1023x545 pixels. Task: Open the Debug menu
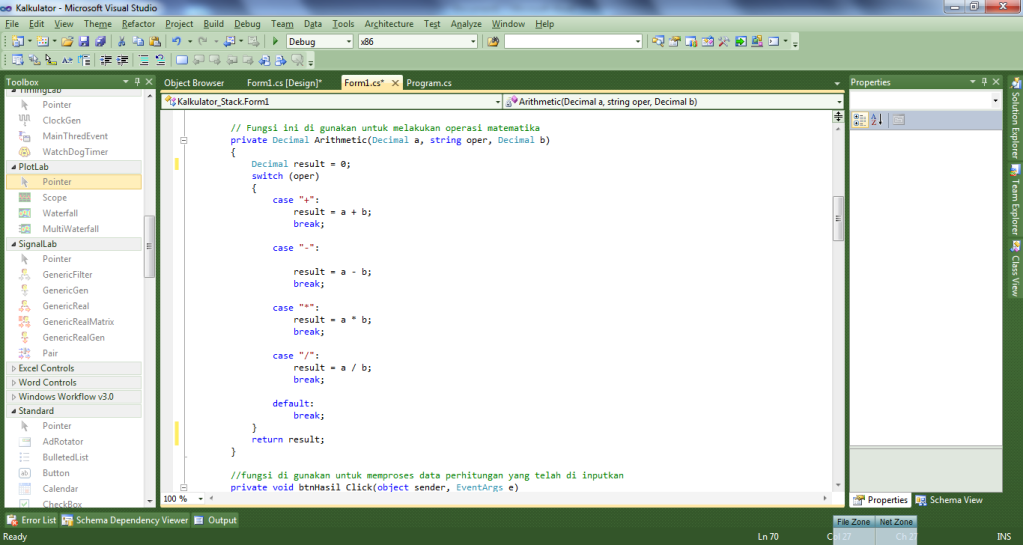[247, 23]
